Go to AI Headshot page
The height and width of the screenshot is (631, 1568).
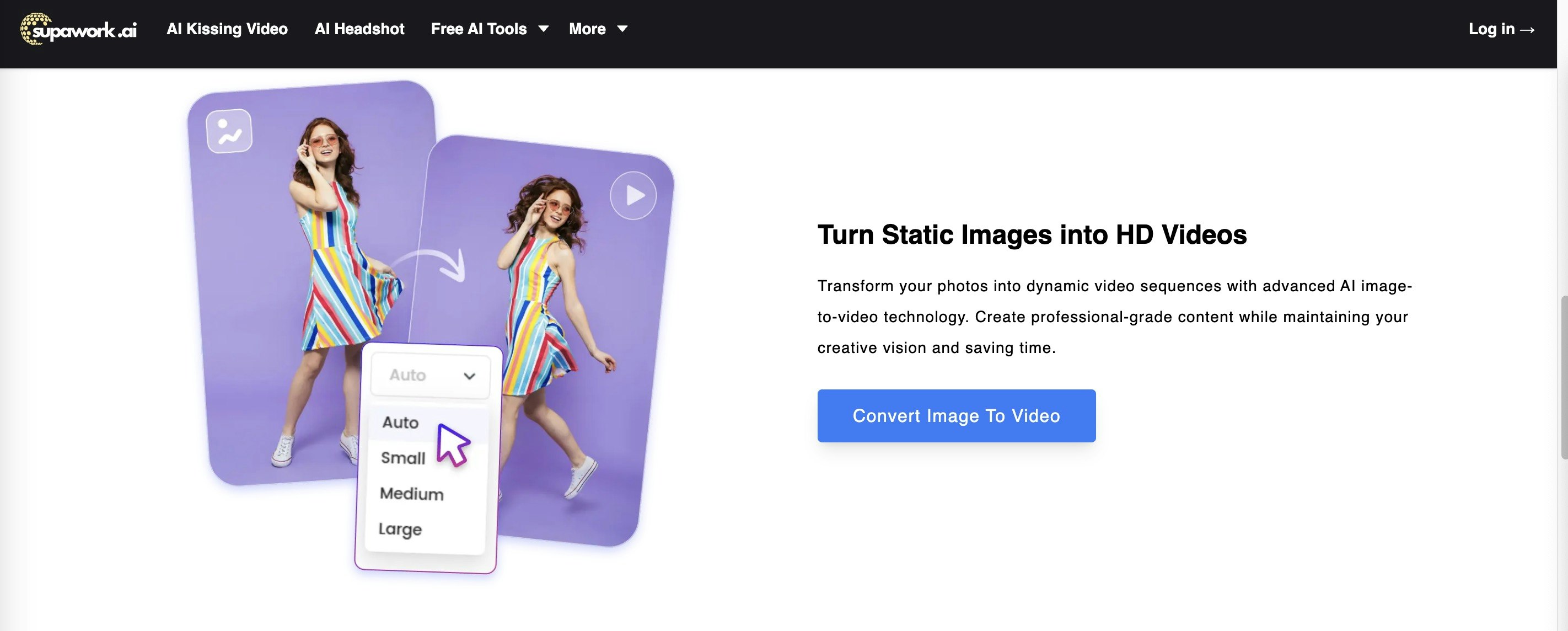359,29
